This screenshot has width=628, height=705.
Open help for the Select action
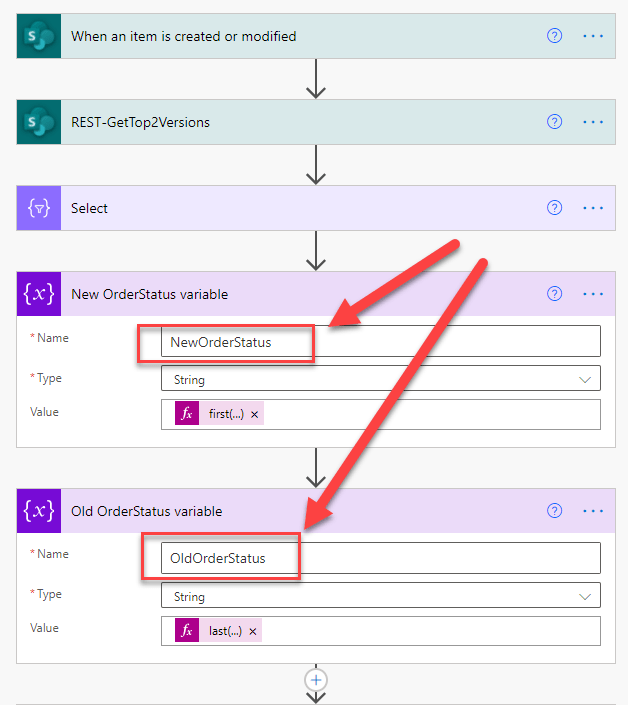555,208
